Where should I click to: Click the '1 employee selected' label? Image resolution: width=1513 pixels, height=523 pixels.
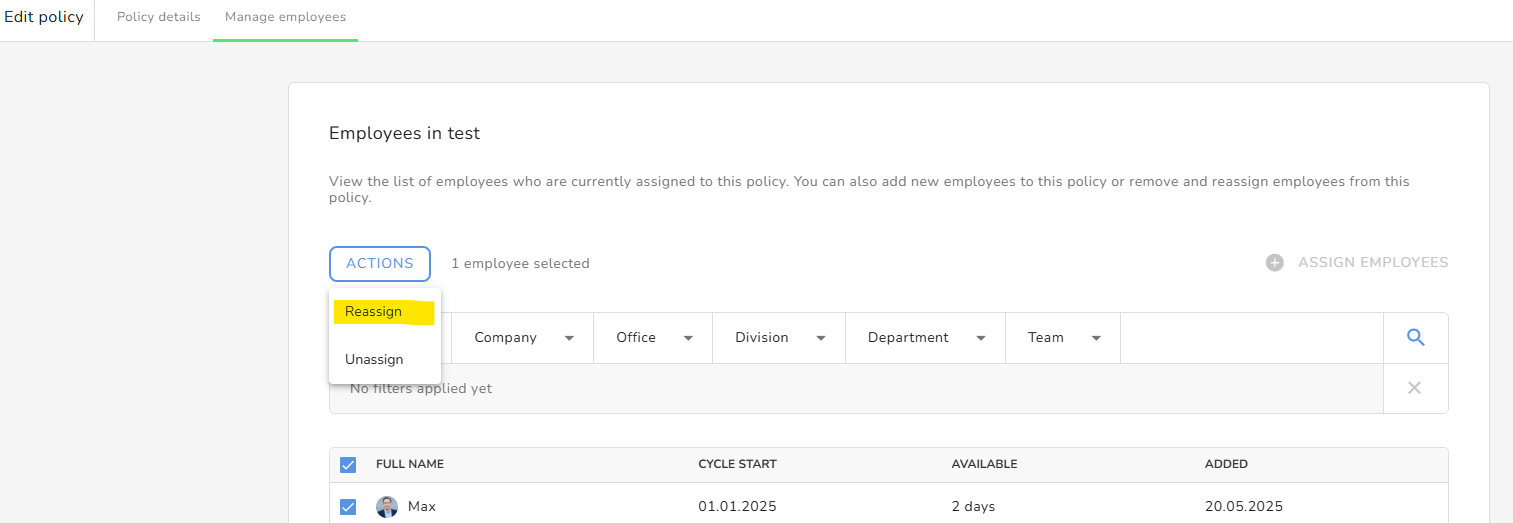[520, 264]
